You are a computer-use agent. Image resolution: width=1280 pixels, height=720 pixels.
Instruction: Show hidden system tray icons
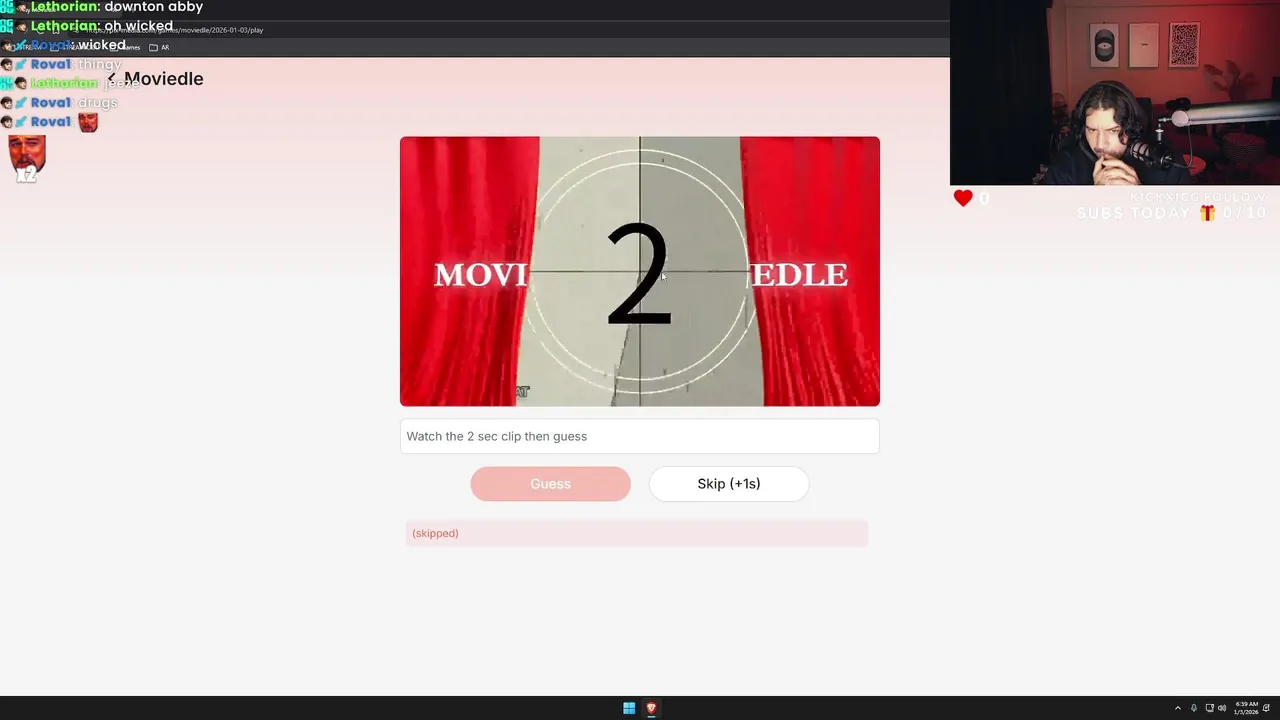point(1177,708)
